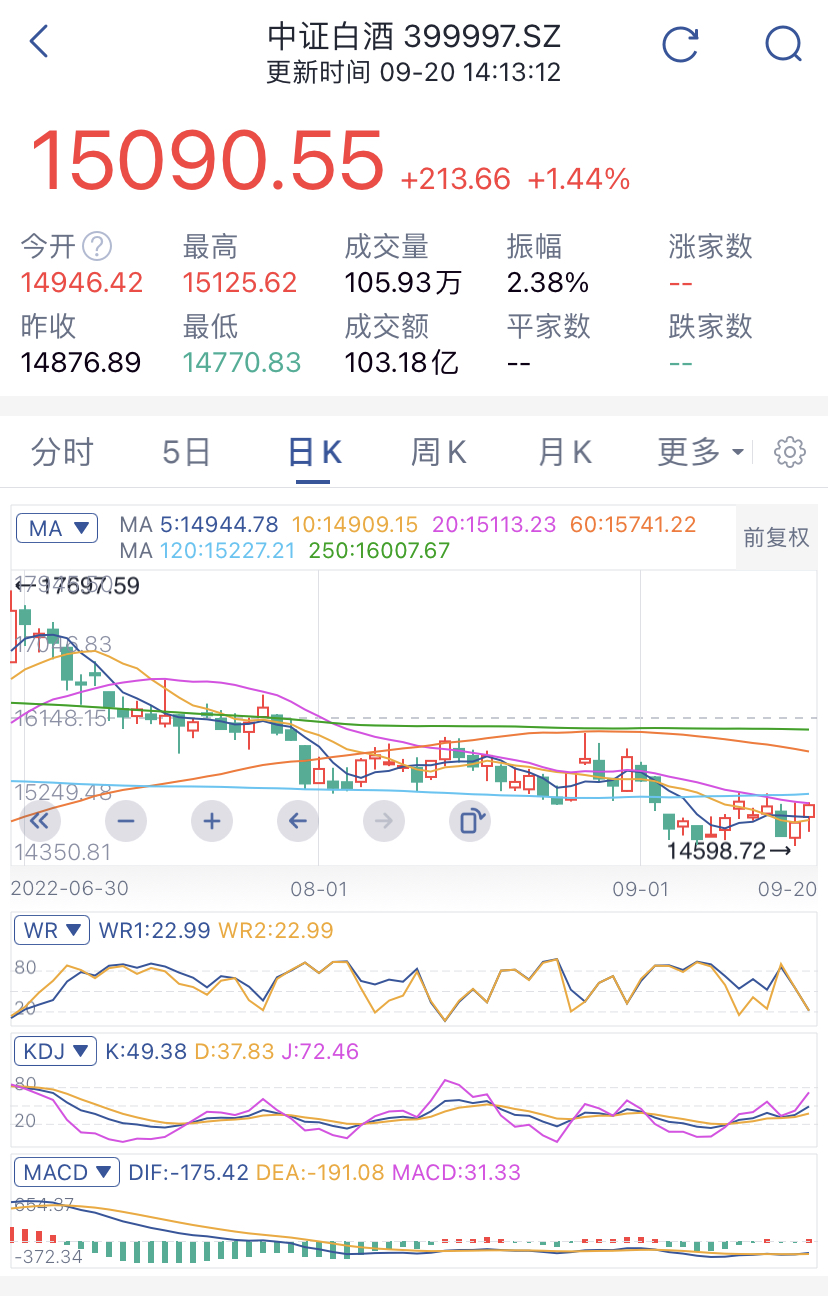Open the WR indicator dropdown
This screenshot has height=1296, width=828.
tap(52, 930)
